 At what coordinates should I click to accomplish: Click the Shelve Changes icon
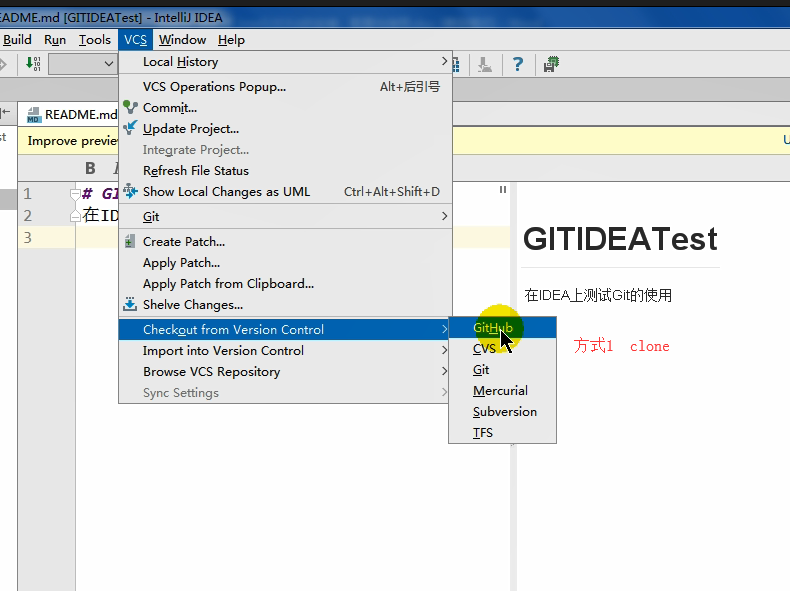(130, 304)
